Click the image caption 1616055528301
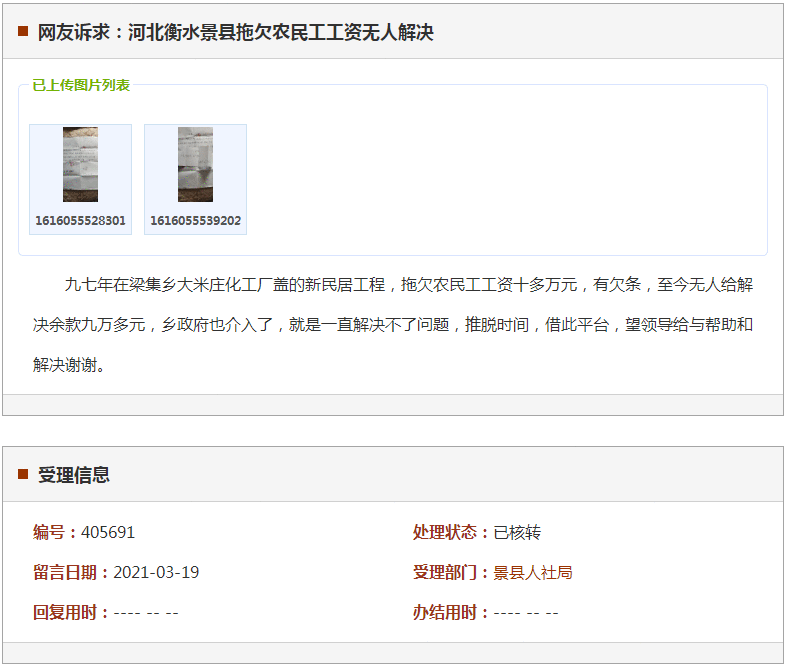The width and height of the screenshot is (788, 667). coord(80,221)
